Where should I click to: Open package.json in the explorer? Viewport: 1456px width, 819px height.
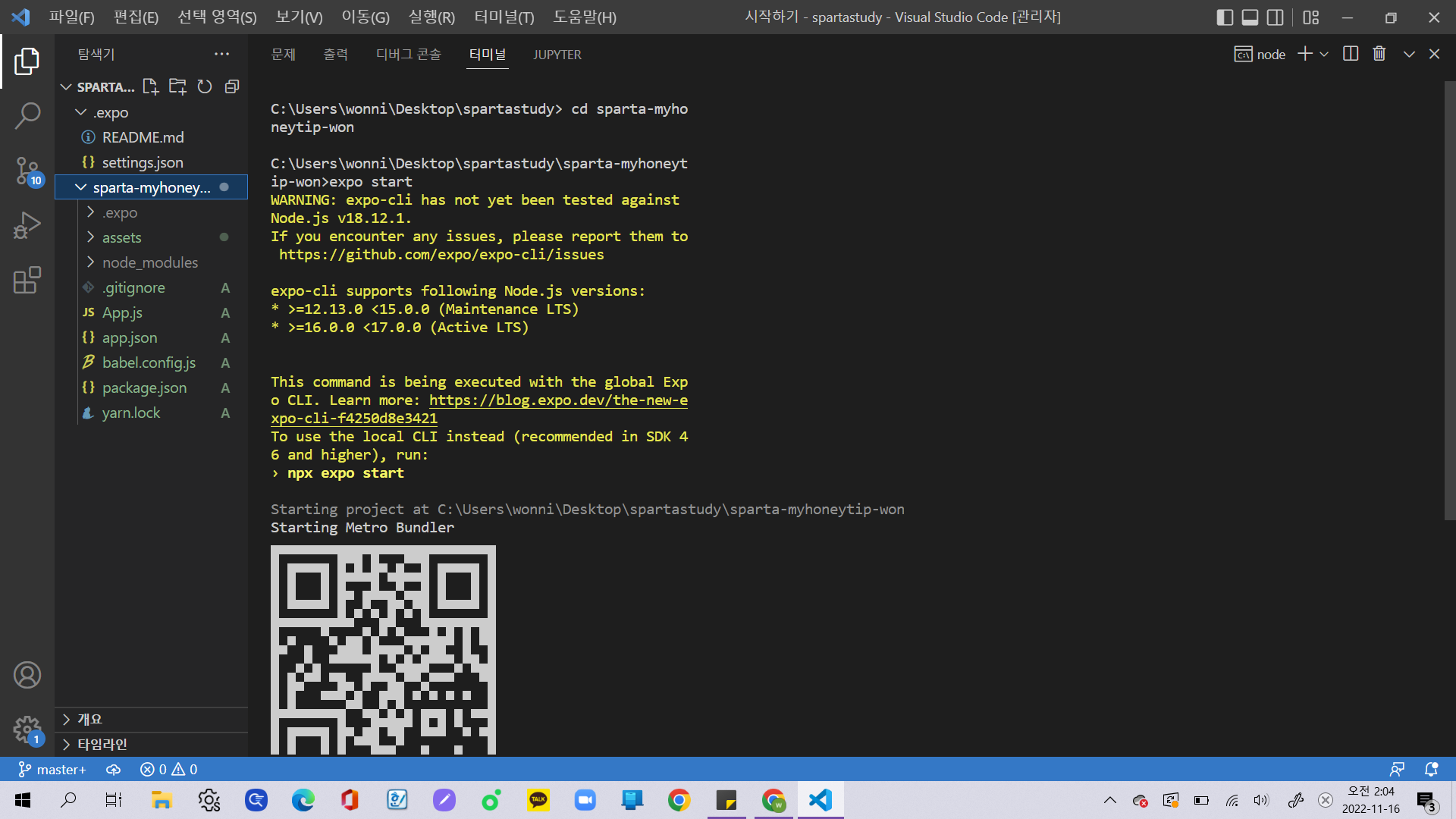(152, 388)
